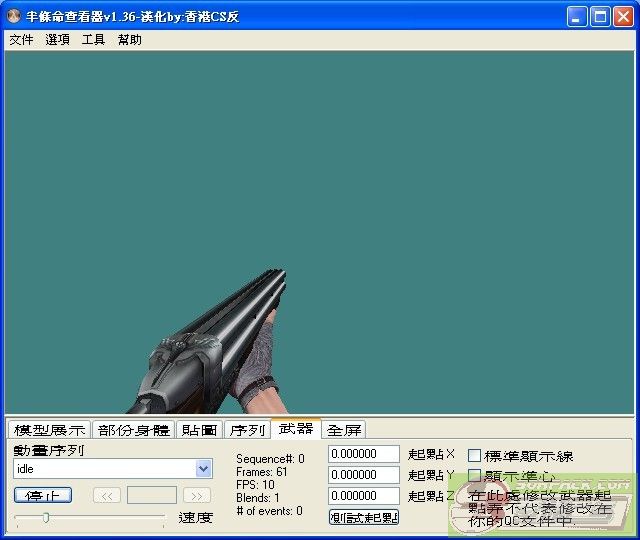Click the 'Blends: 1' text
Image resolution: width=640 pixels, height=540 pixels.
pyautogui.click(x=258, y=498)
